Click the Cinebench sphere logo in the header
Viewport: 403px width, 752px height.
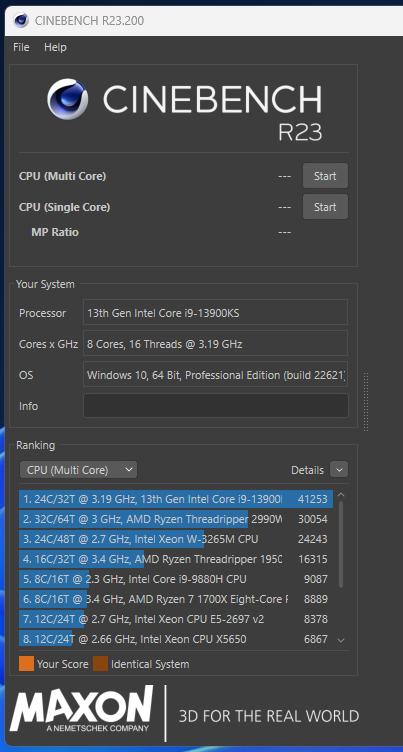[x=68, y=99]
